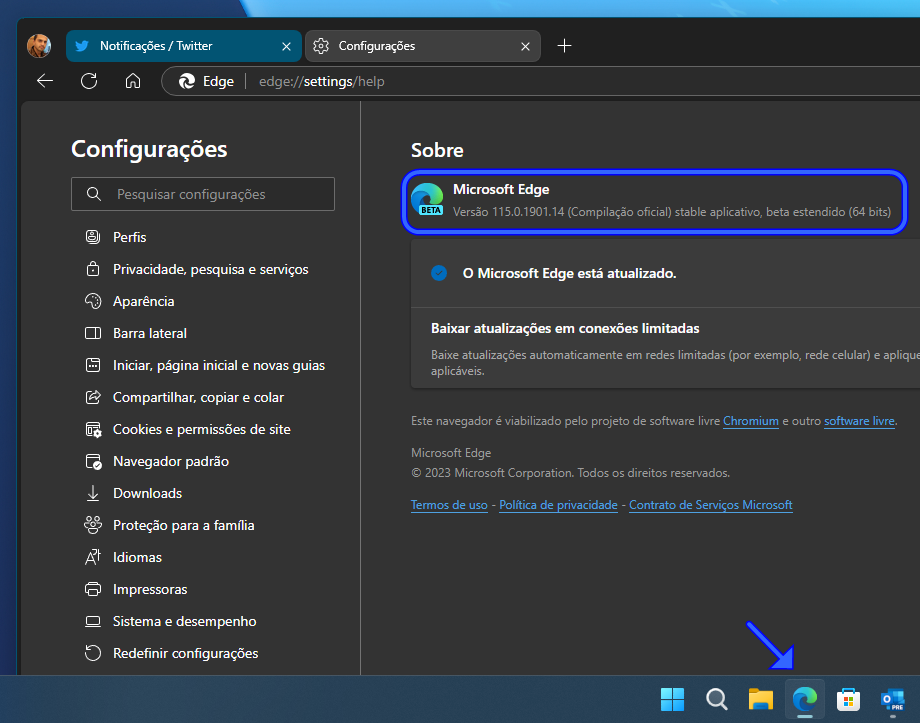Image resolution: width=920 pixels, height=723 pixels.
Task: Click the window icon beside Iniciar, página inicial
Action: click(93, 365)
